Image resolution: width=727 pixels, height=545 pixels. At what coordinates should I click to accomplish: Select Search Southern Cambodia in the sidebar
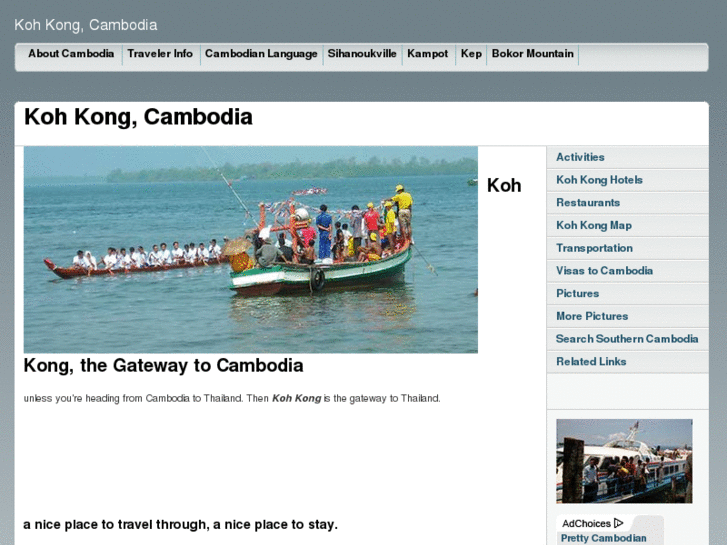[x=627, y=339]
